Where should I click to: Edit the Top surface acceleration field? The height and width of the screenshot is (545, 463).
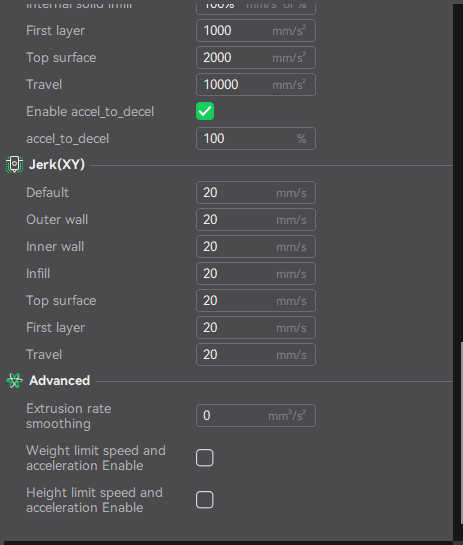point(256,58)
